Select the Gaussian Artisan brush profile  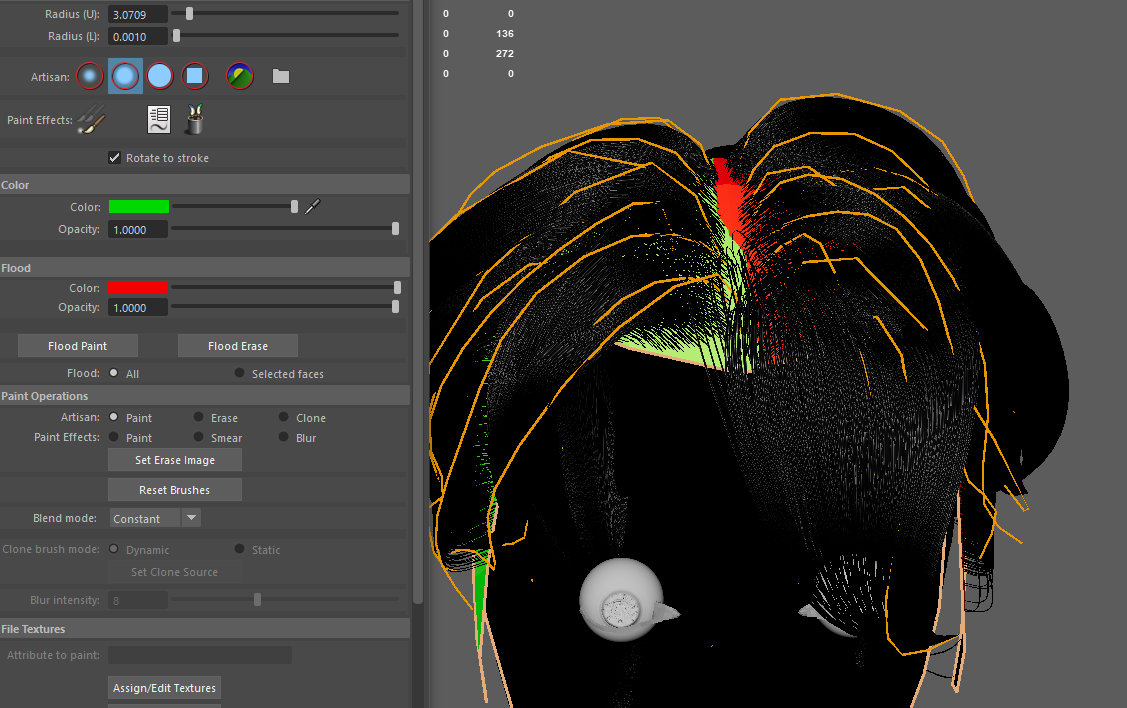[x=90, y=76]
